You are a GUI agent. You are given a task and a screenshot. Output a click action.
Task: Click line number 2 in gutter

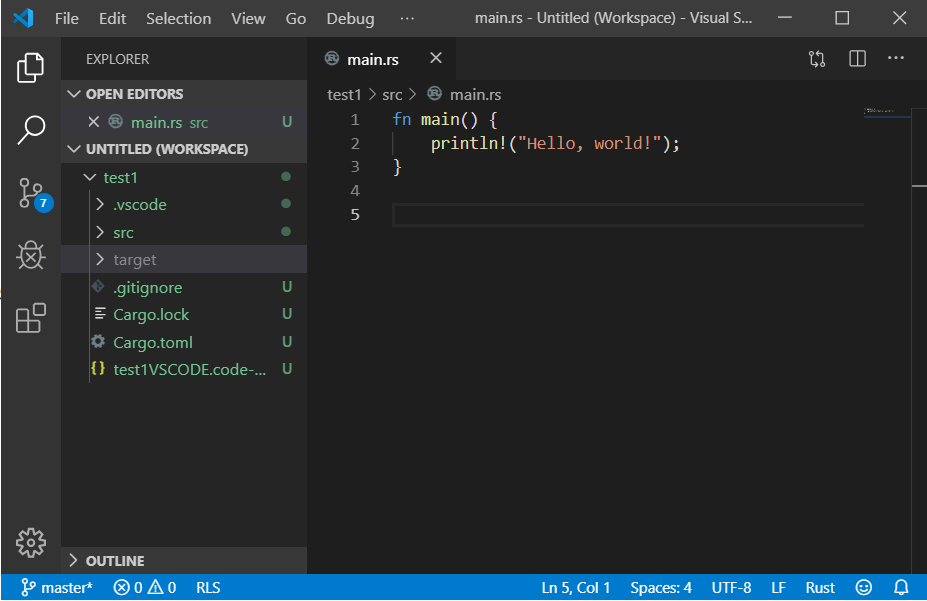point(355,144)
